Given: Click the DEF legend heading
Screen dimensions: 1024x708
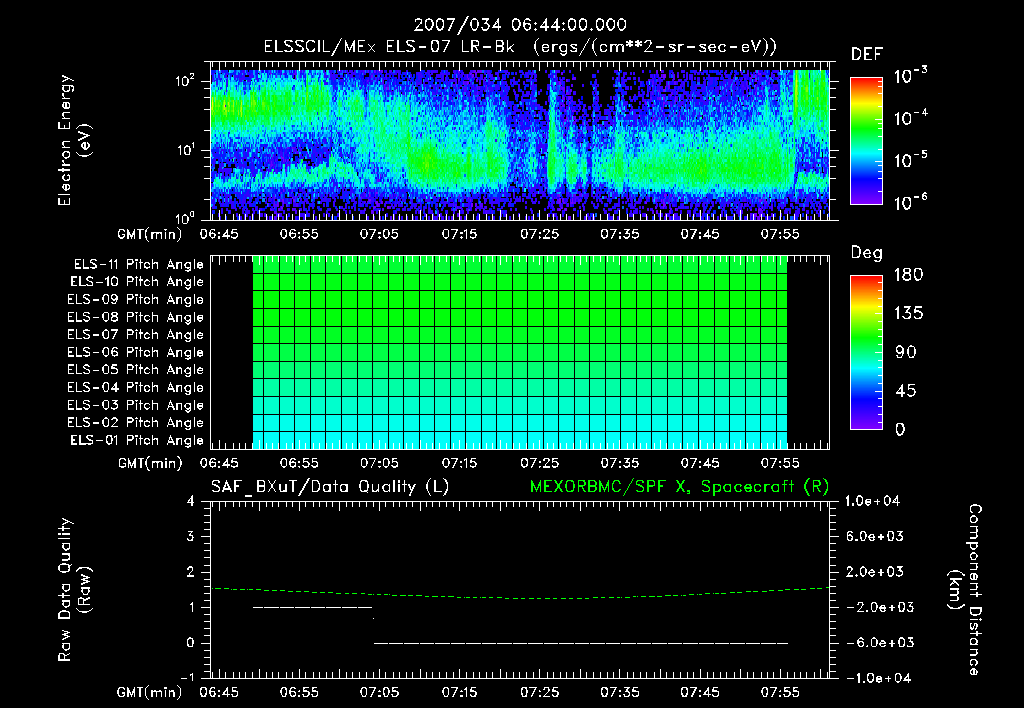Looking at the screenshot, I should [867, 55].
